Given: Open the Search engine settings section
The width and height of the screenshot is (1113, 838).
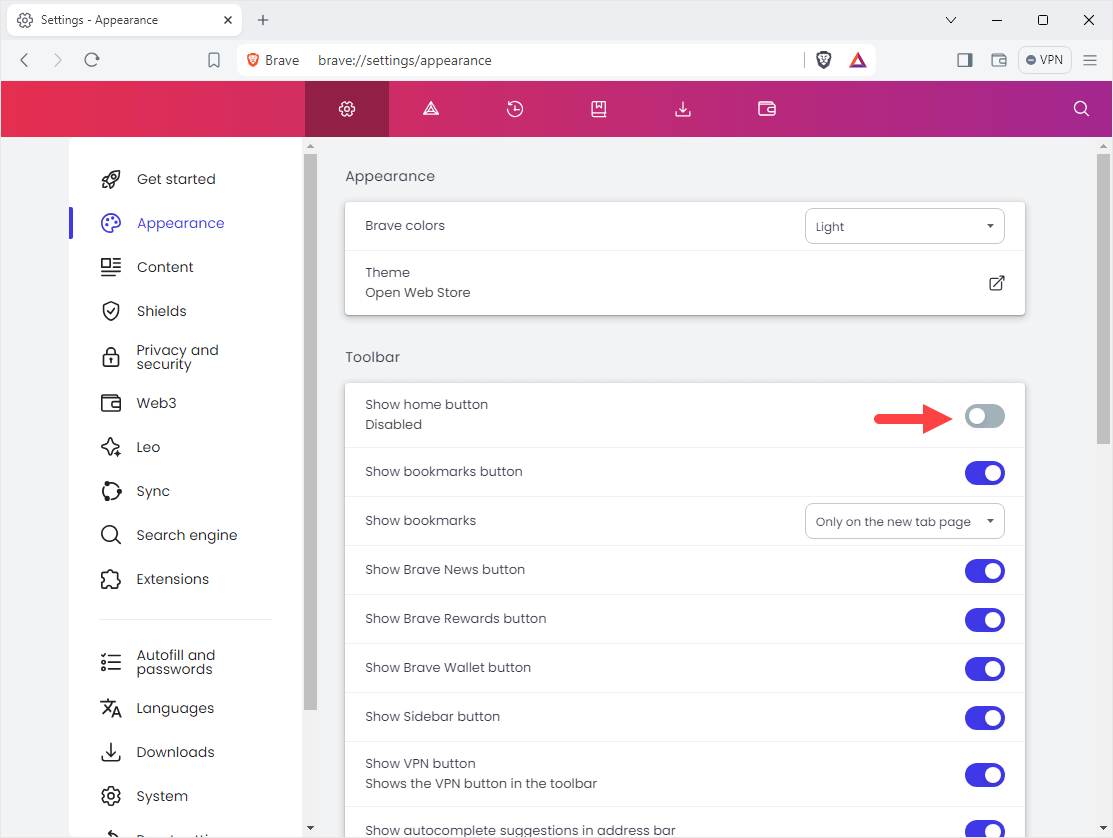Looking at the screenshot, I should pyautogui.click(x=187, y=535).
